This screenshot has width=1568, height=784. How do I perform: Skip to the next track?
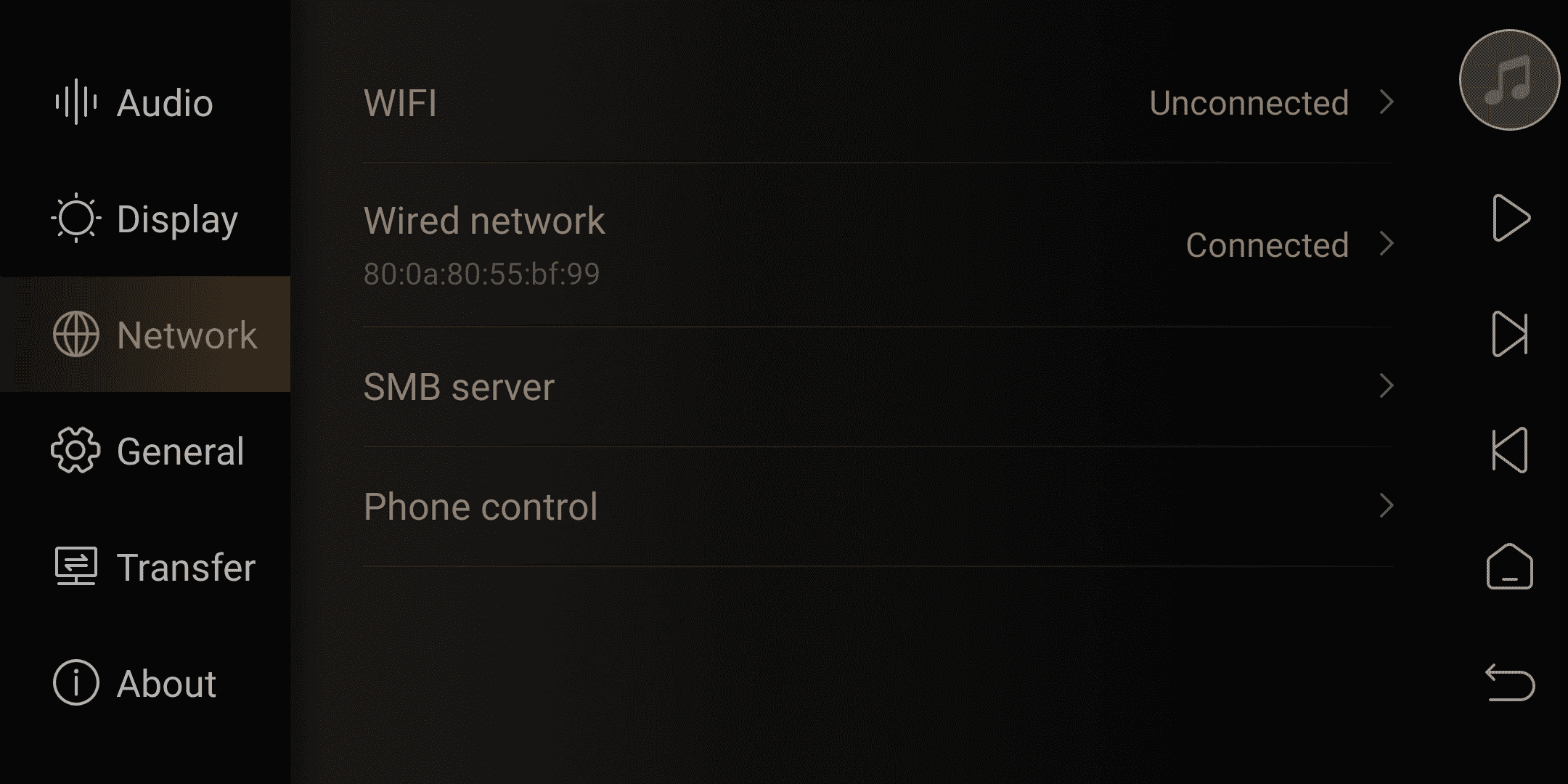(x=1510, y=334)
